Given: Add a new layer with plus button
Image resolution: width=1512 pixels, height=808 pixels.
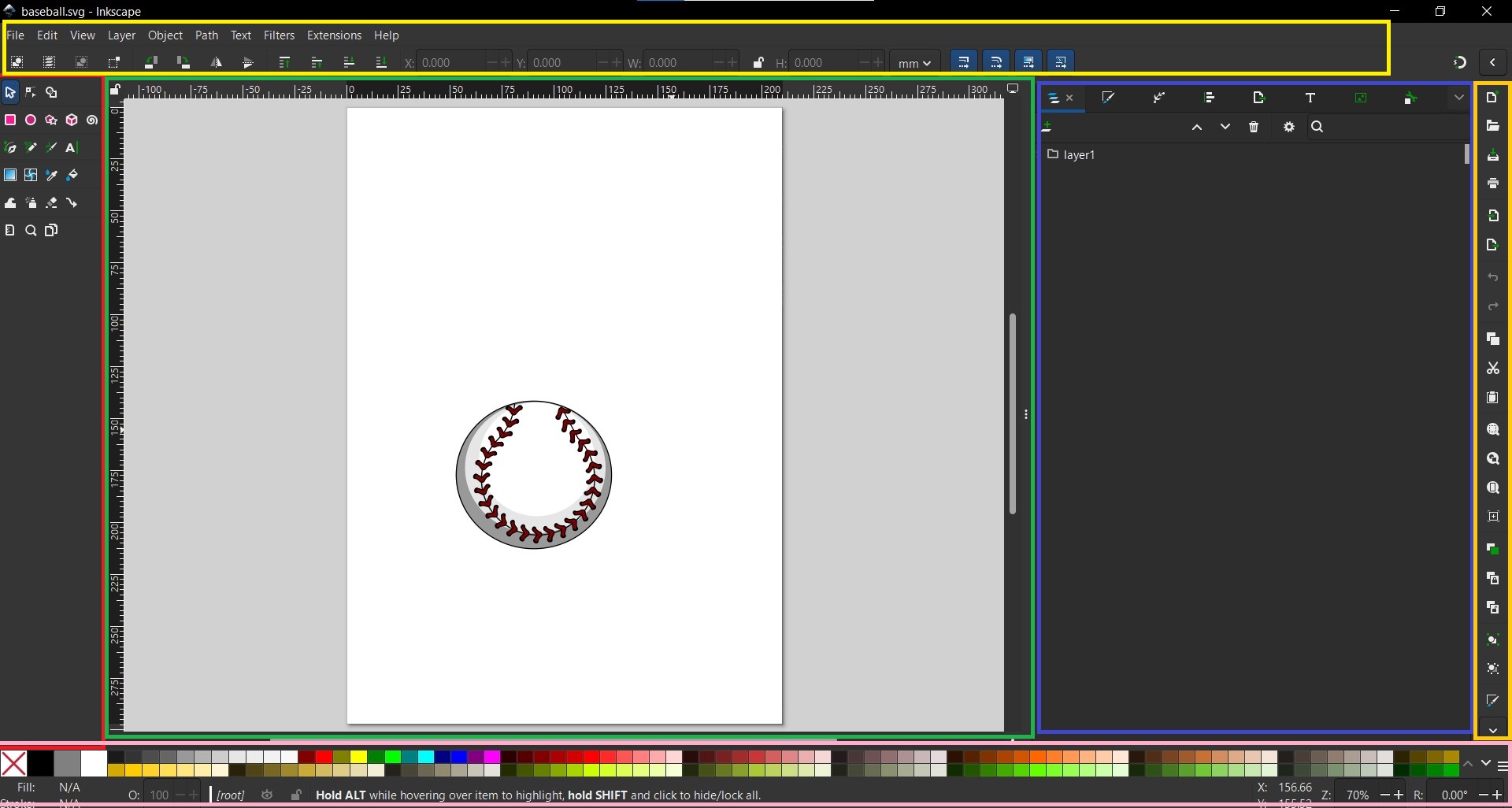Looking at the screenshot, I should (x=1048, y=127).
